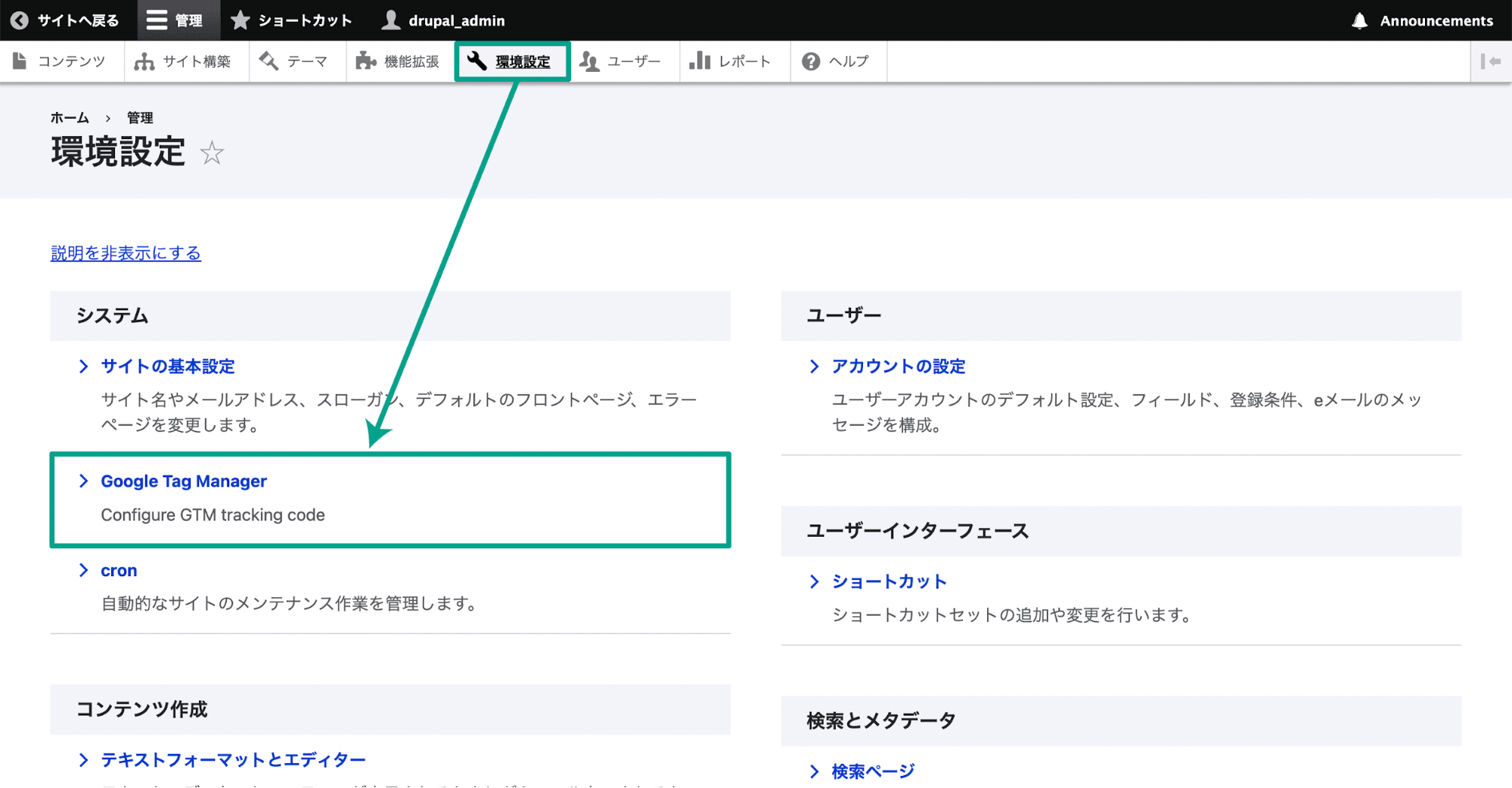Click chevron beside テキストフォーマットとエディター

coord(83,761)
